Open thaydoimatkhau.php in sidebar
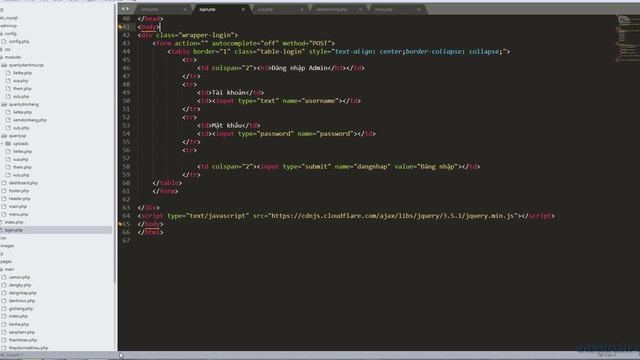This screenshot has height=360, width=640. (28, 348)
